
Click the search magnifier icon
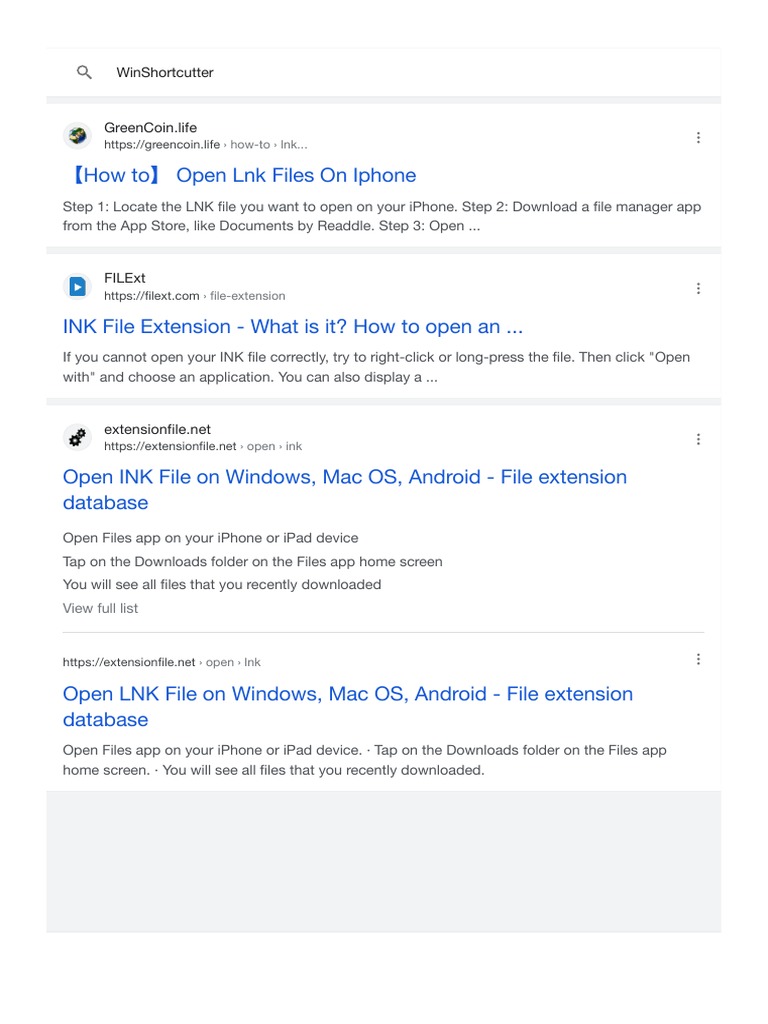point(85,73)
